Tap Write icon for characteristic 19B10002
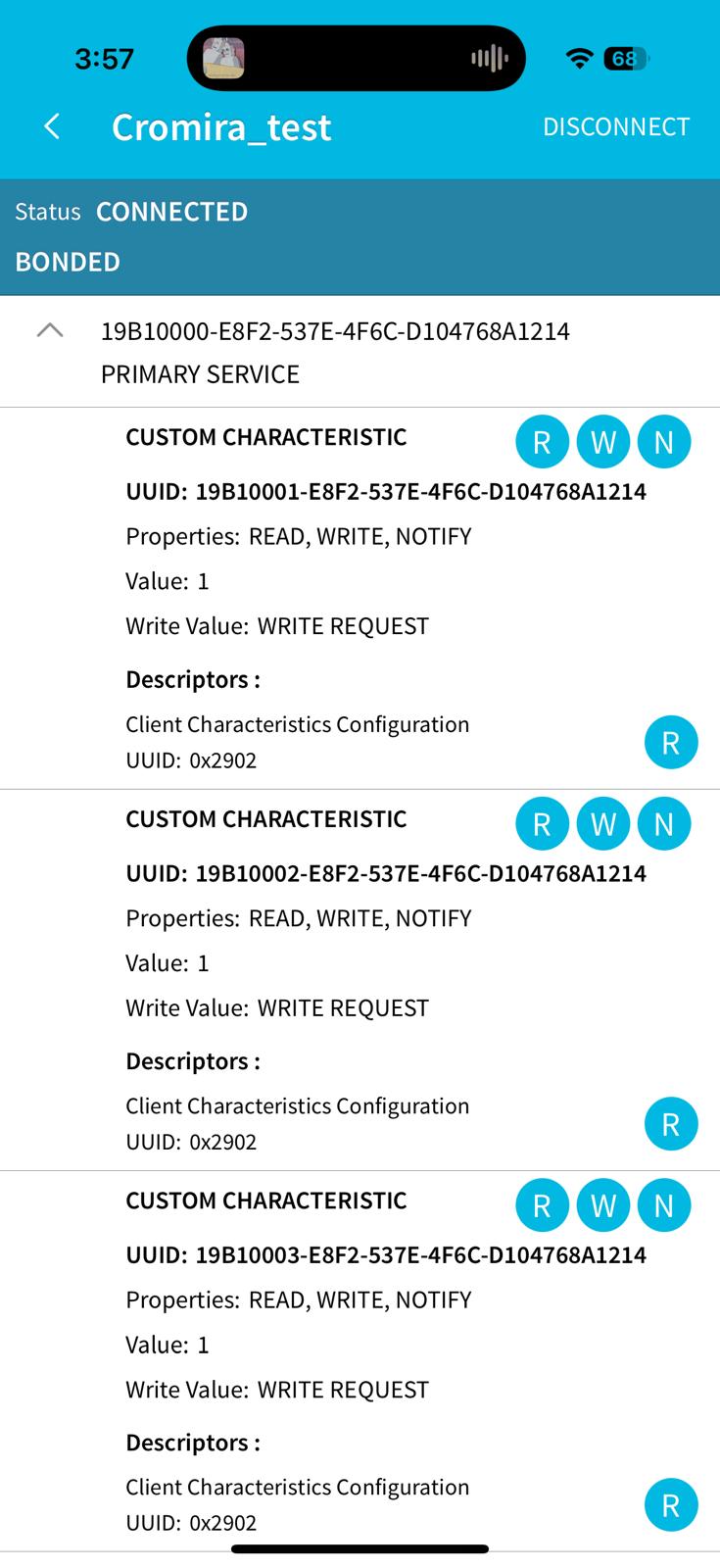 coord(603,824)
